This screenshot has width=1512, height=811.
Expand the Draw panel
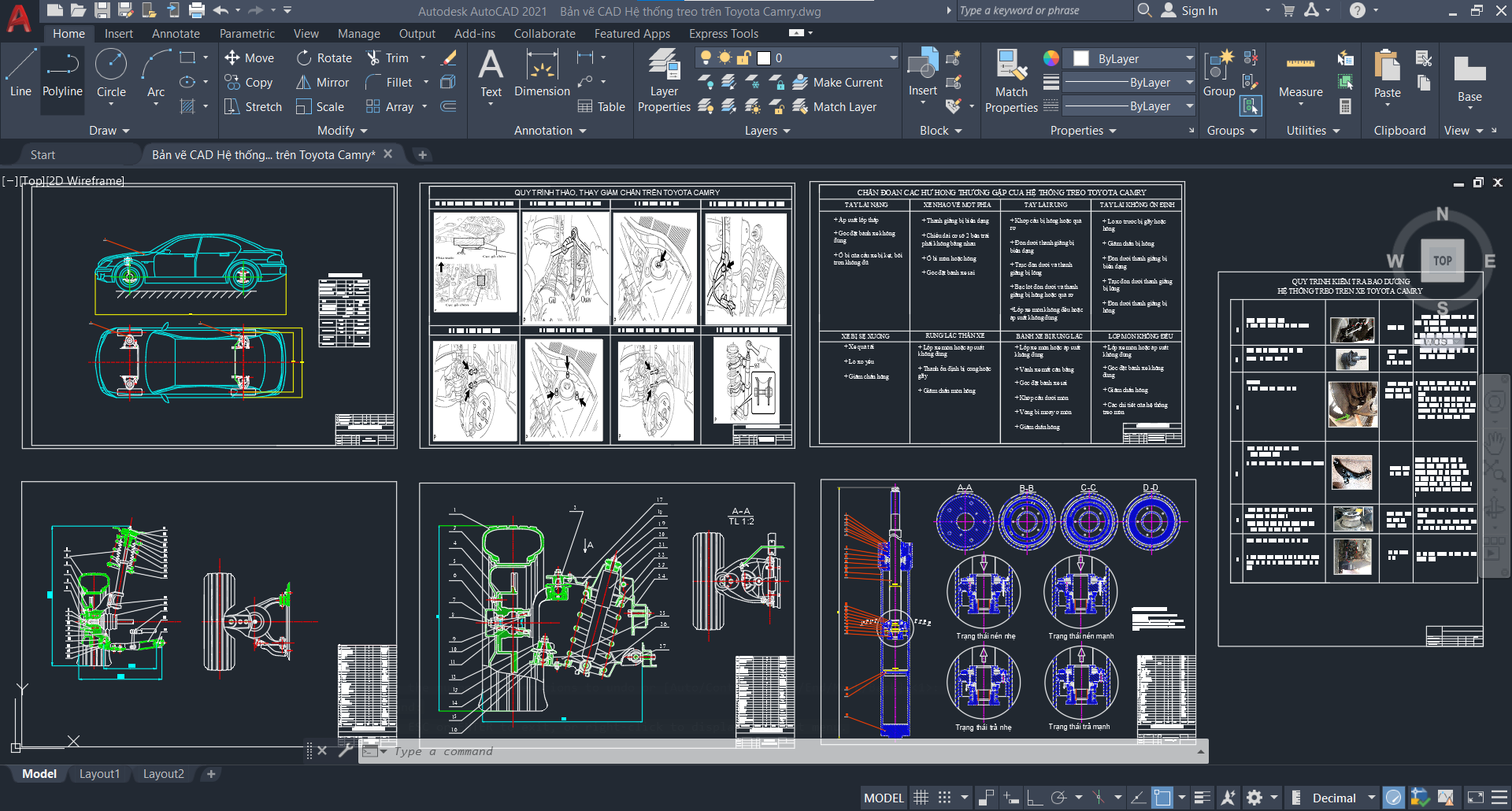pyautogui.click(x=109, y=131)
